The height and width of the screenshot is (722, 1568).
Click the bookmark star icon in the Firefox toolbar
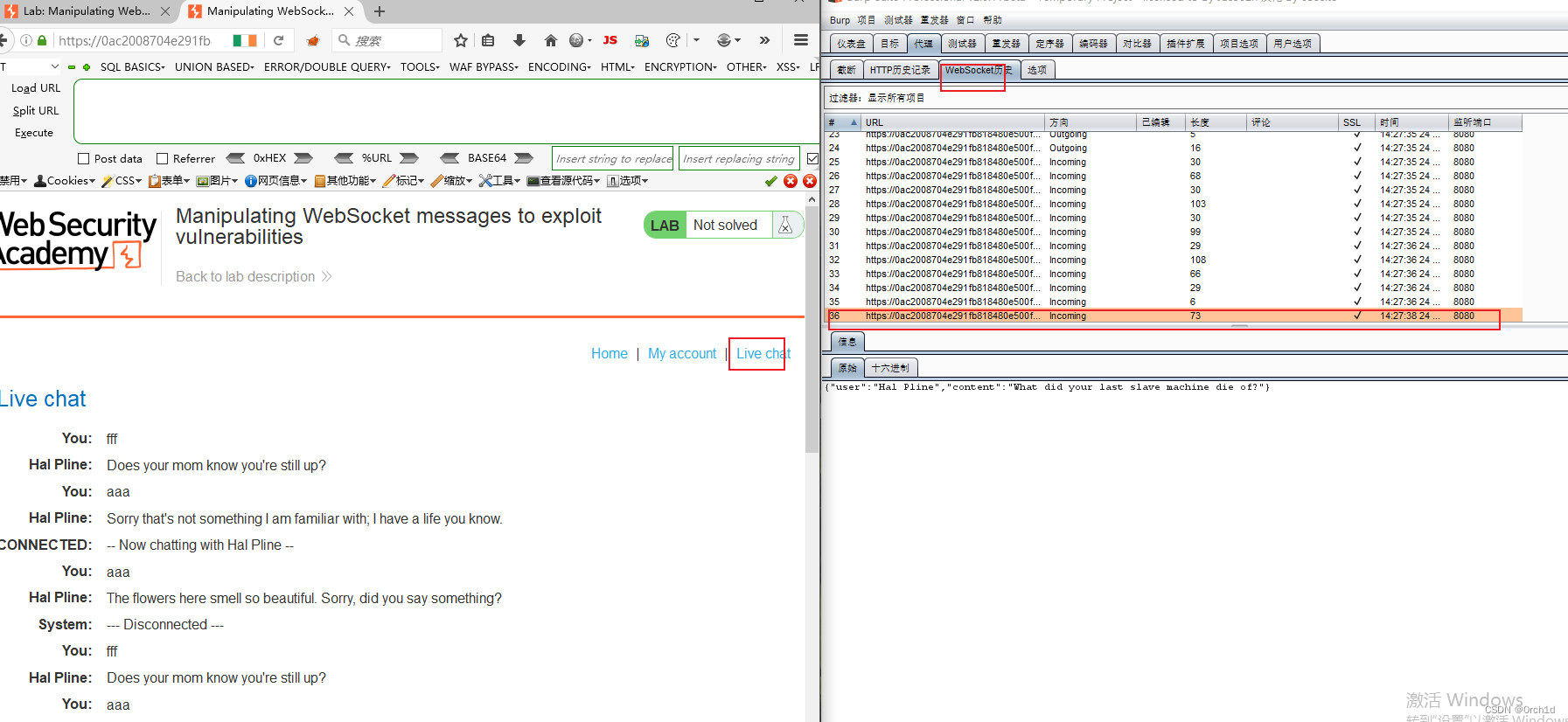[461, 40]
